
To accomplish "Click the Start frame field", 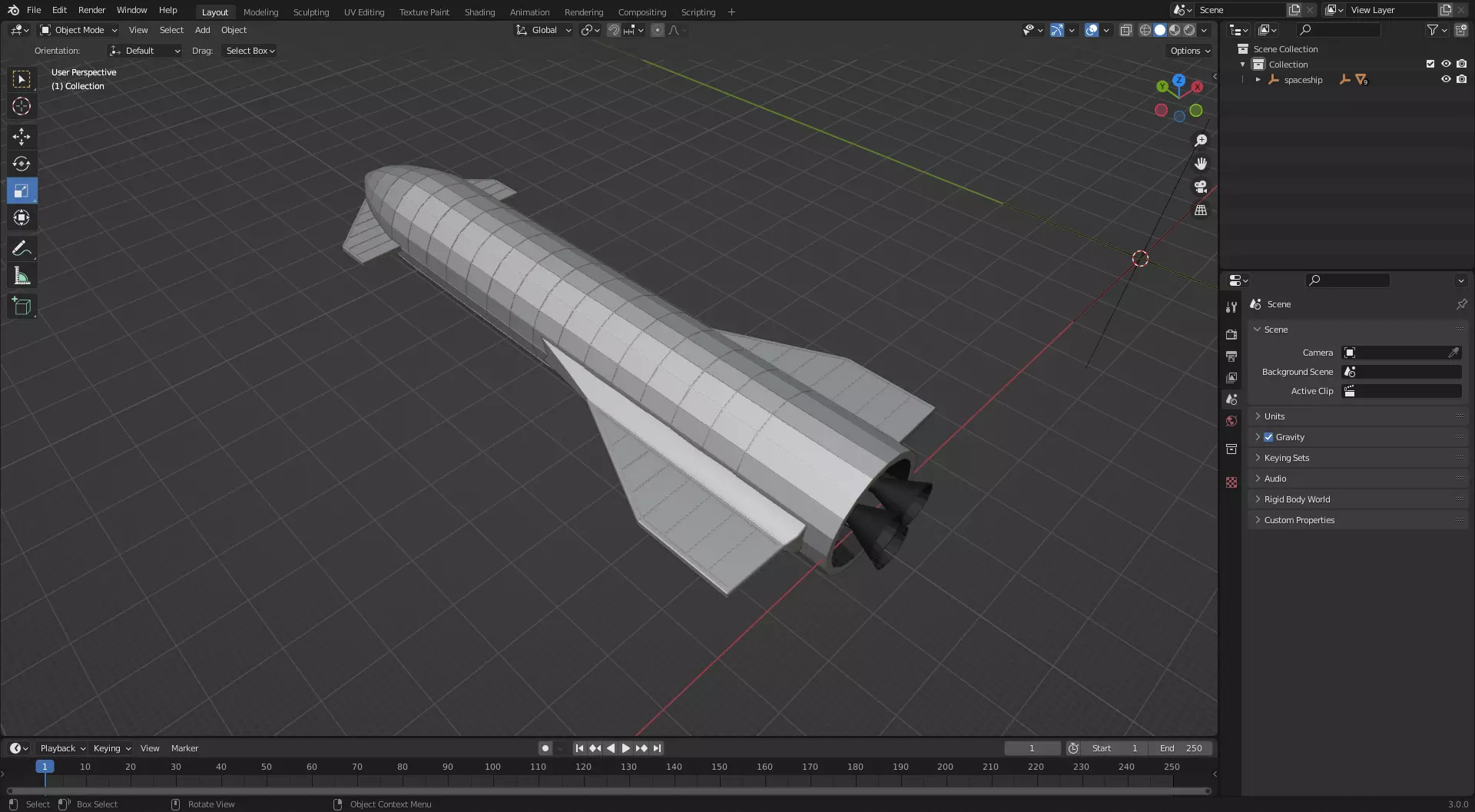I will click(1115, 748).
